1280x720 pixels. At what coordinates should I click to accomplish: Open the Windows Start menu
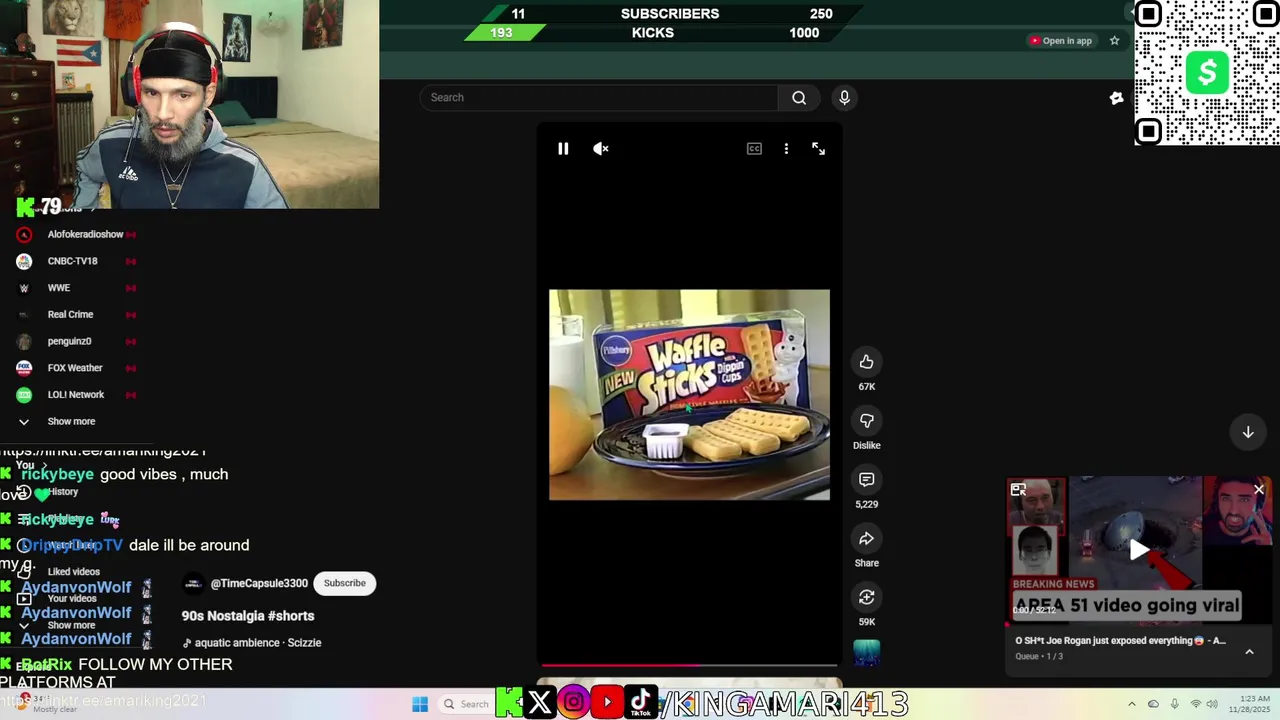pyautogui.click(x=420, y=704)
